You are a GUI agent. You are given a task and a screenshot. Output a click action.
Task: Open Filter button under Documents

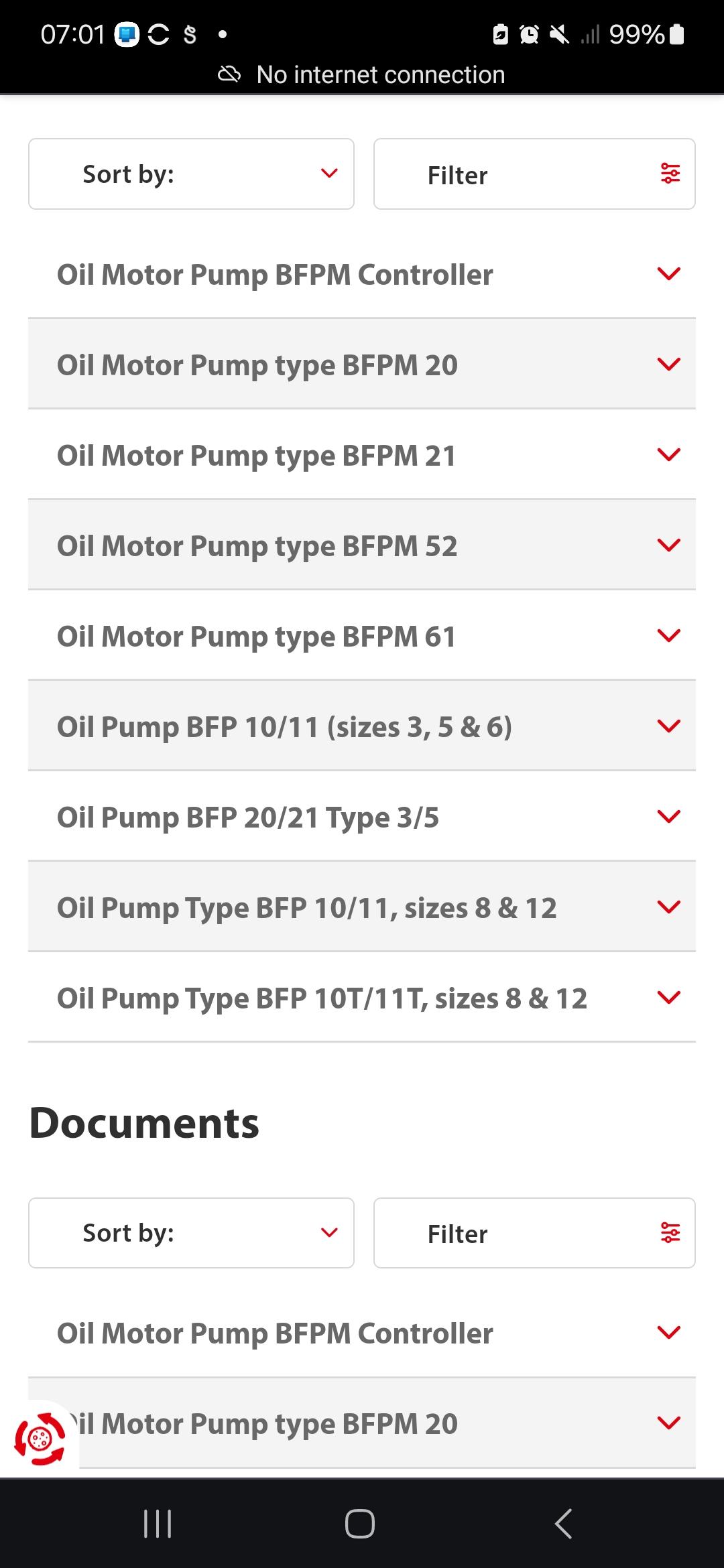(x=534, y=1233)
